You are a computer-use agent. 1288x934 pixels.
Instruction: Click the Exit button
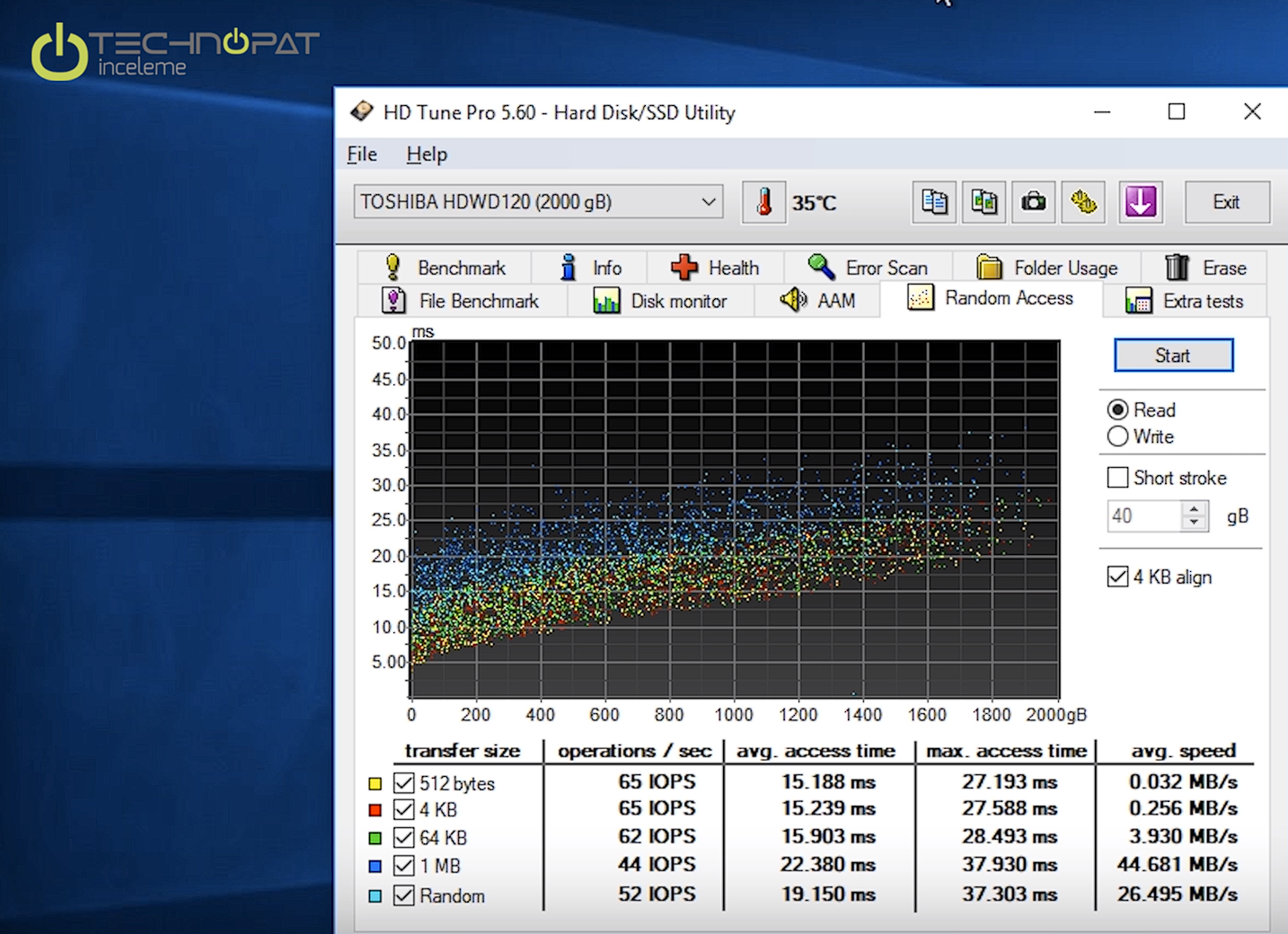pos(1227,202)
